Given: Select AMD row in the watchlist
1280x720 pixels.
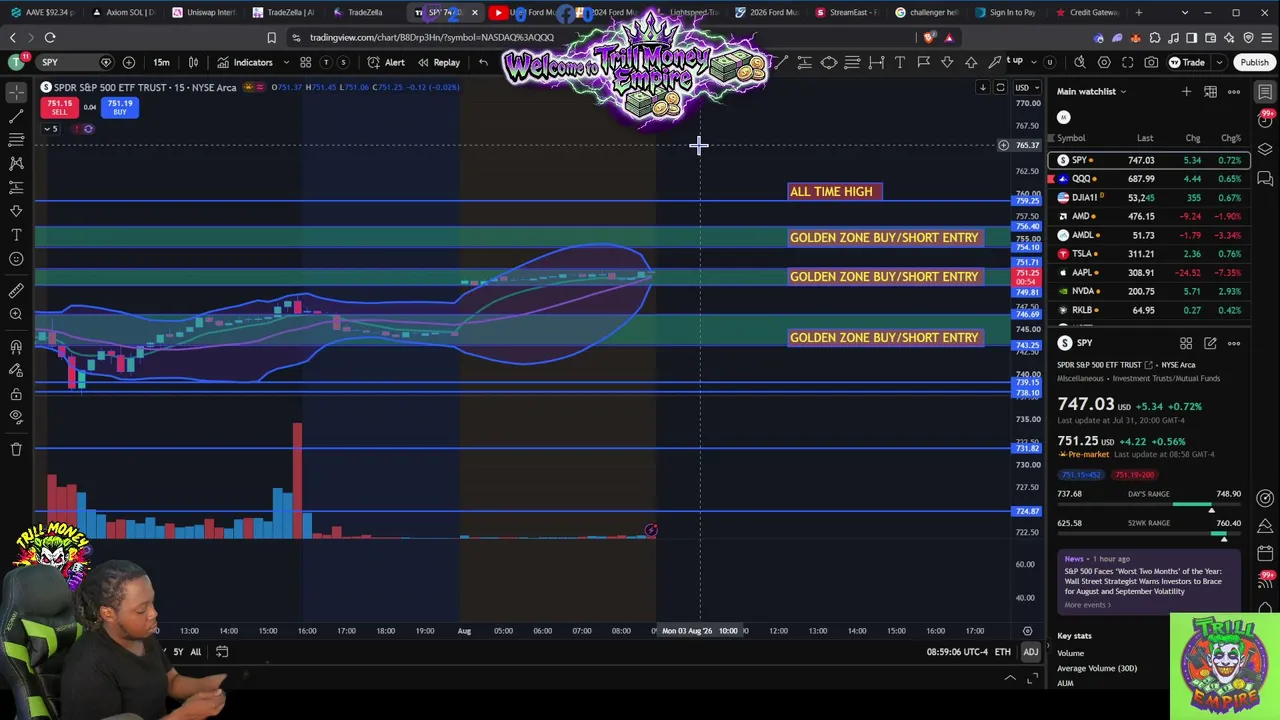Looking at the screenshot, I should (1149, 216).
